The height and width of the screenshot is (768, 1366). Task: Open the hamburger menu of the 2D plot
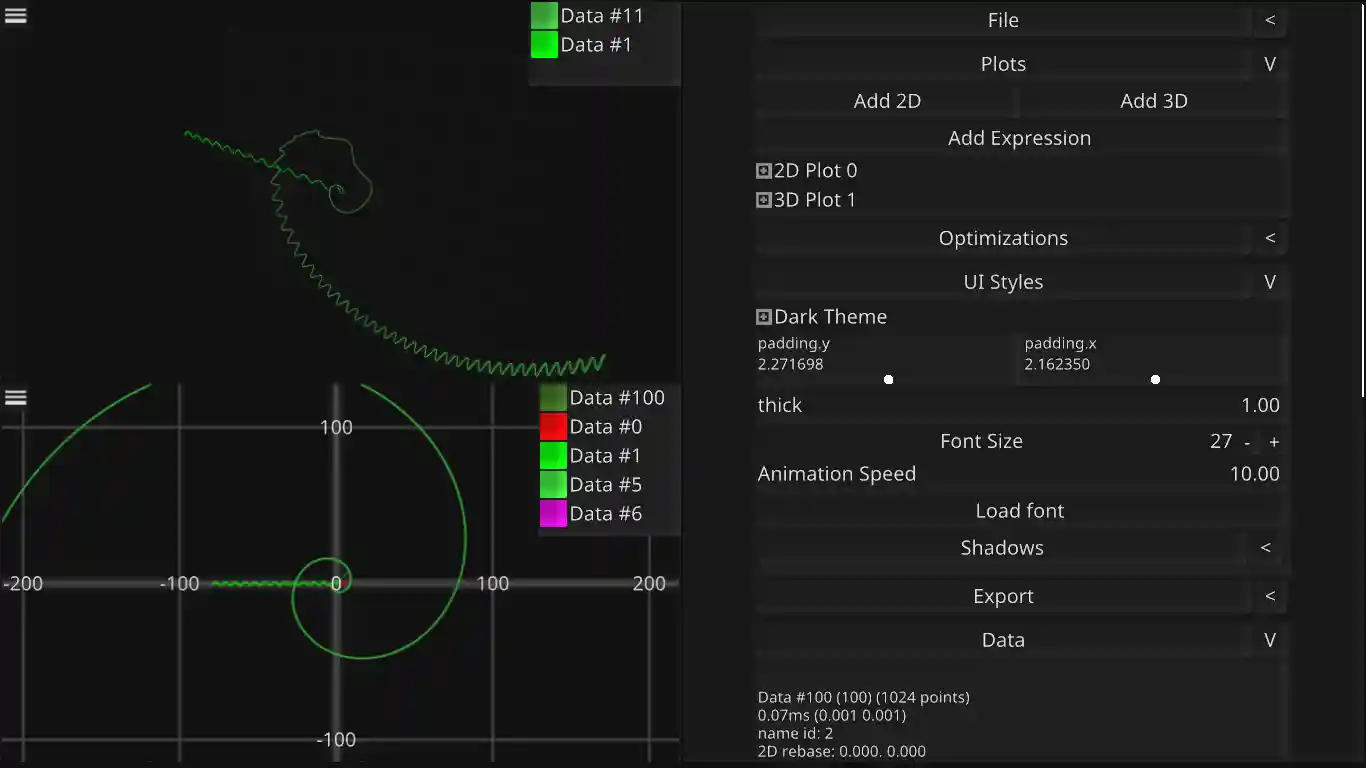coord(15,397)
